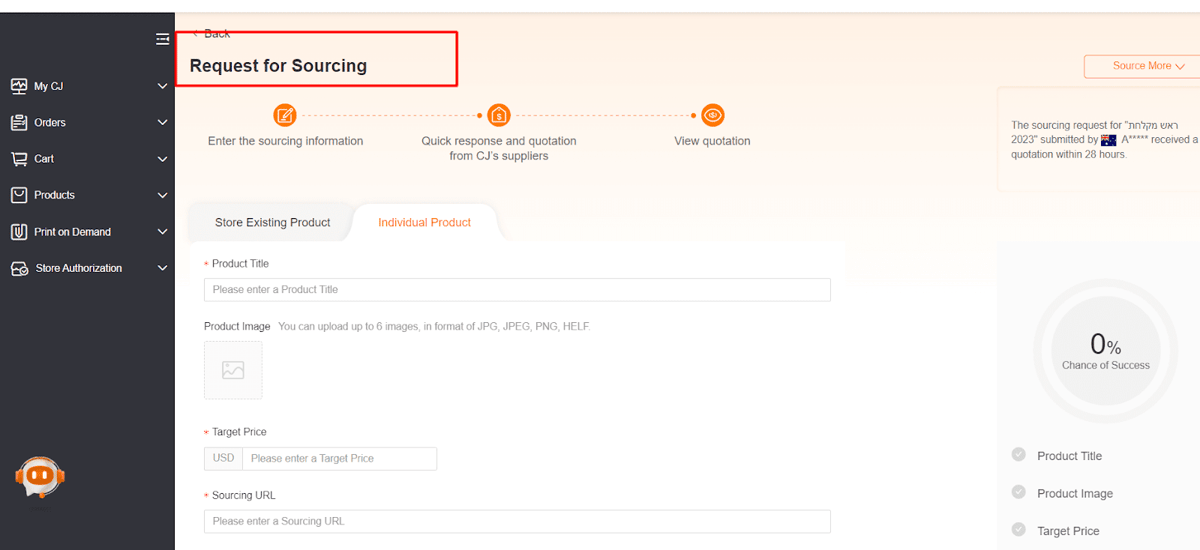Expand the Orders menu chevron

click(162, 122)
